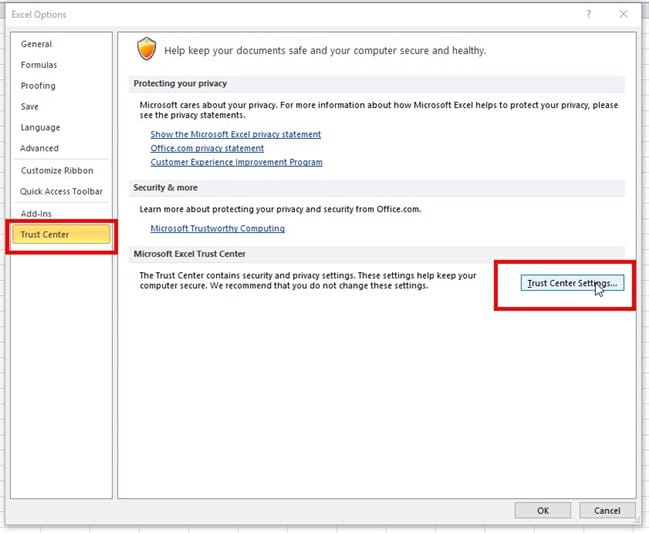Select the Trust Center category

61,234
